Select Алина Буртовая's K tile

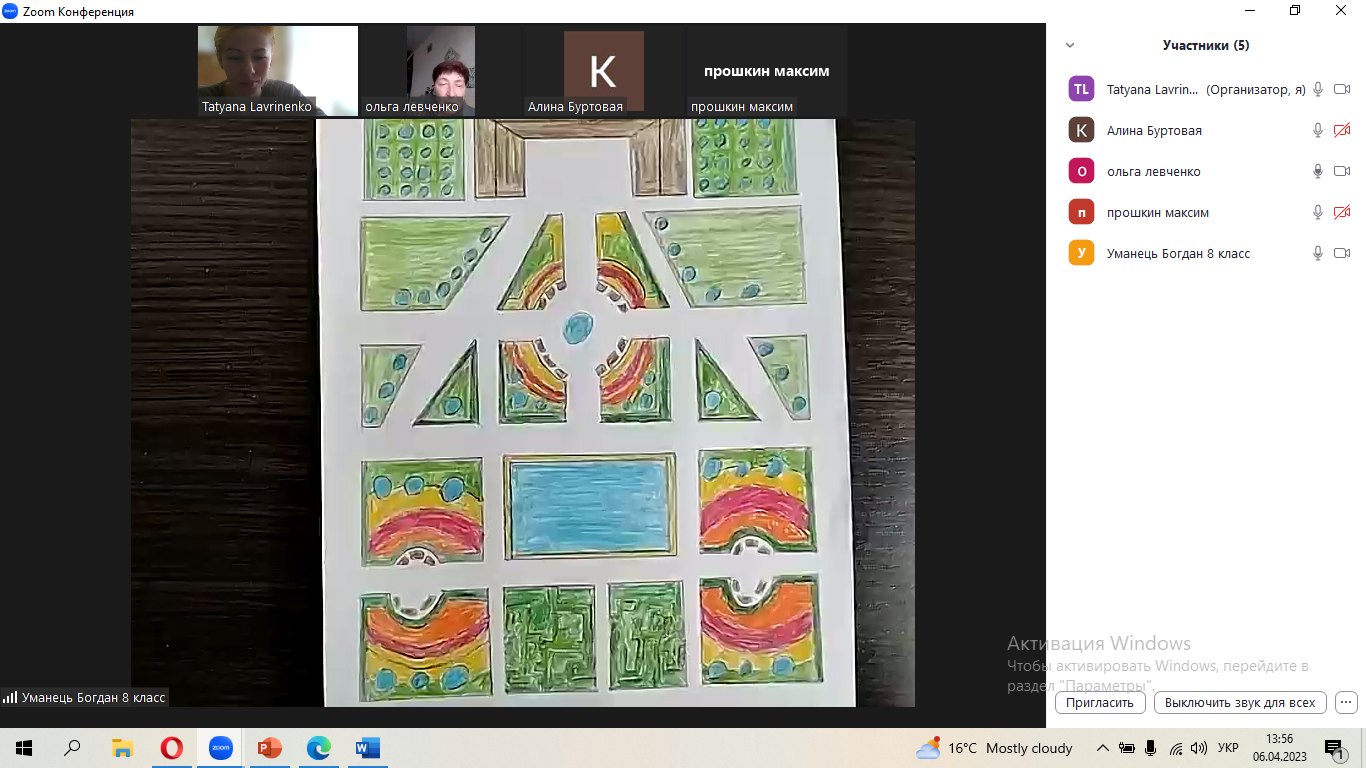pyautogui.click(x=604, y=71)
